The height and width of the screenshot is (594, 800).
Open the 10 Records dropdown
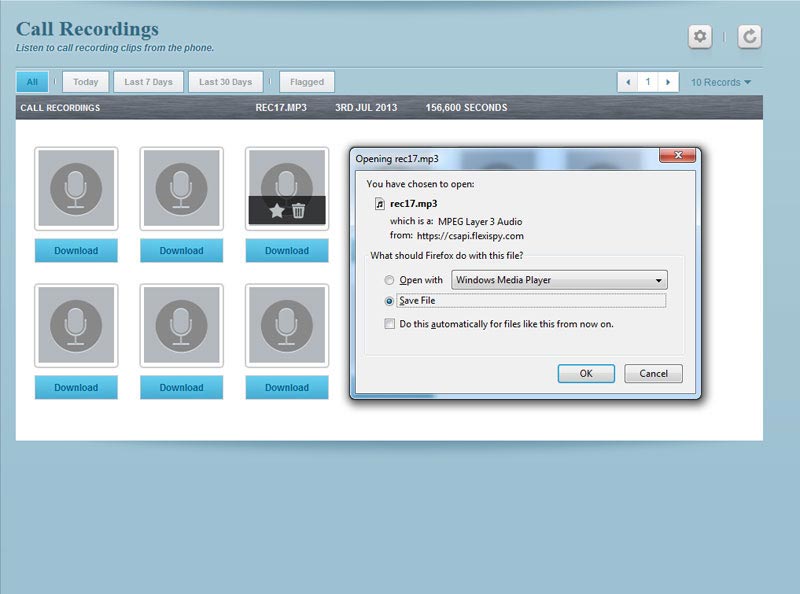721,82
